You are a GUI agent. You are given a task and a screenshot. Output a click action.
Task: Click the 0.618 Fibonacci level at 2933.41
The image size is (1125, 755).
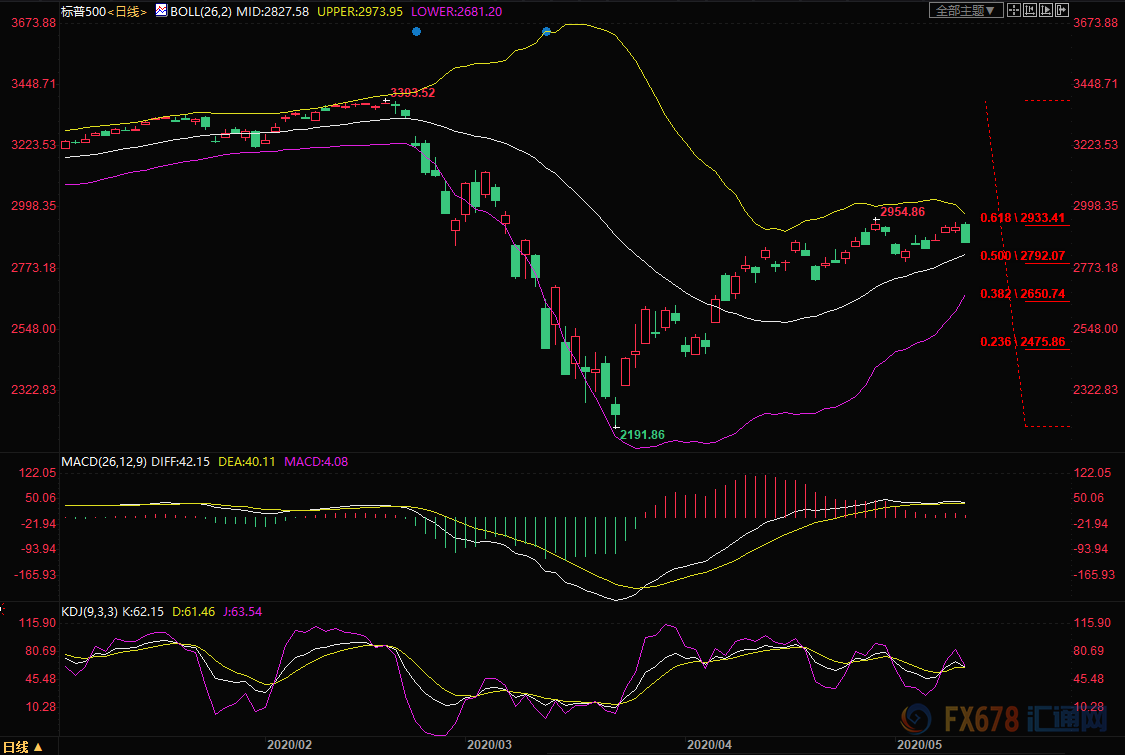click(x=1022, y=218)
